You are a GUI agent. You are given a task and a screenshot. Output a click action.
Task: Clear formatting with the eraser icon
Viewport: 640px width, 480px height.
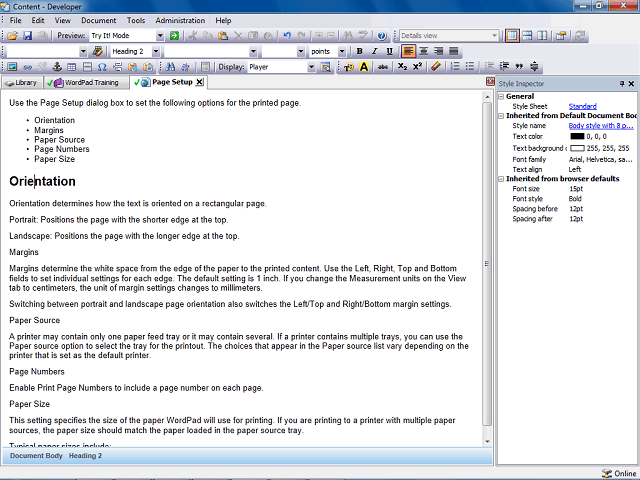436,67
